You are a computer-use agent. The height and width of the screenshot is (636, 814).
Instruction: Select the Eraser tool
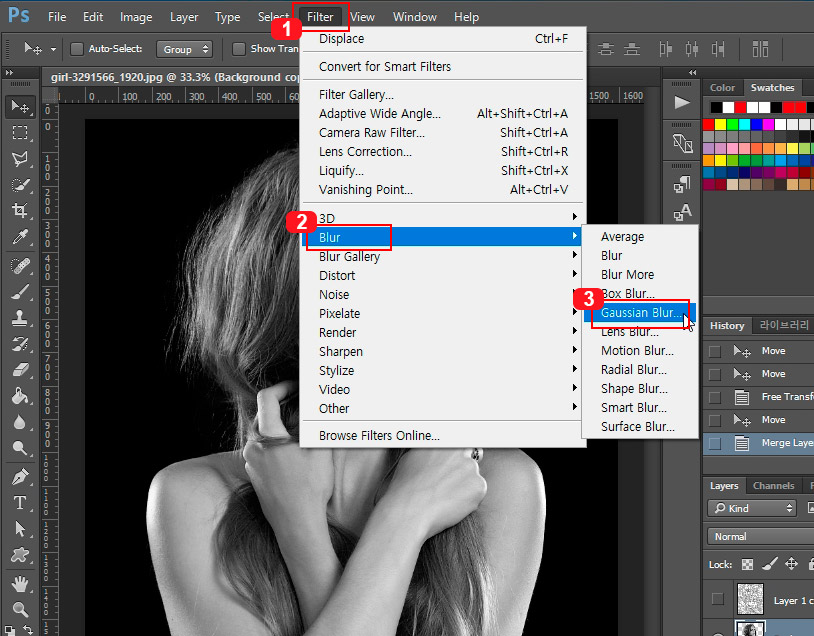(x=20, y=370)
